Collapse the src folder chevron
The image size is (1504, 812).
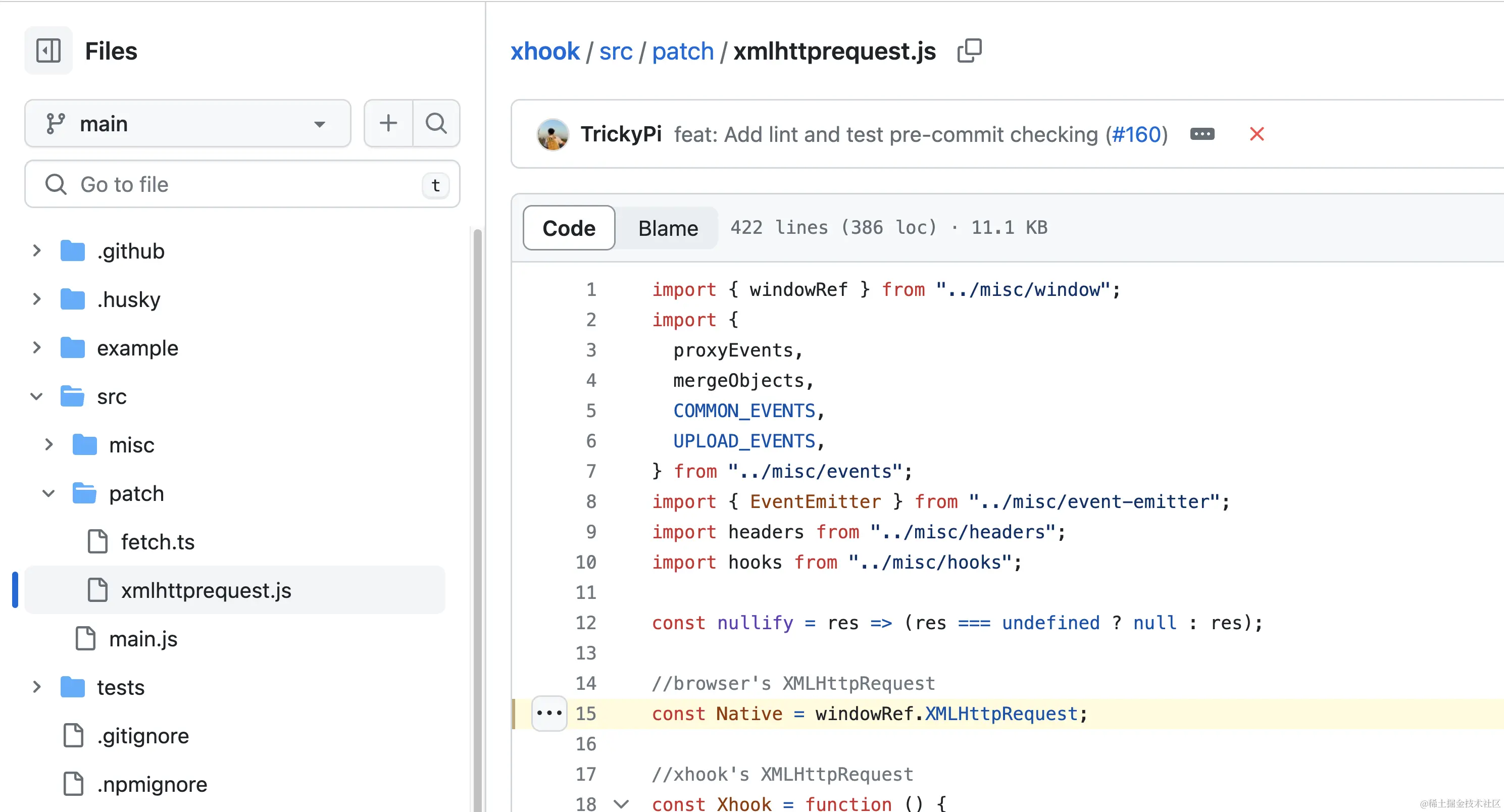click(x=37, y=396)
